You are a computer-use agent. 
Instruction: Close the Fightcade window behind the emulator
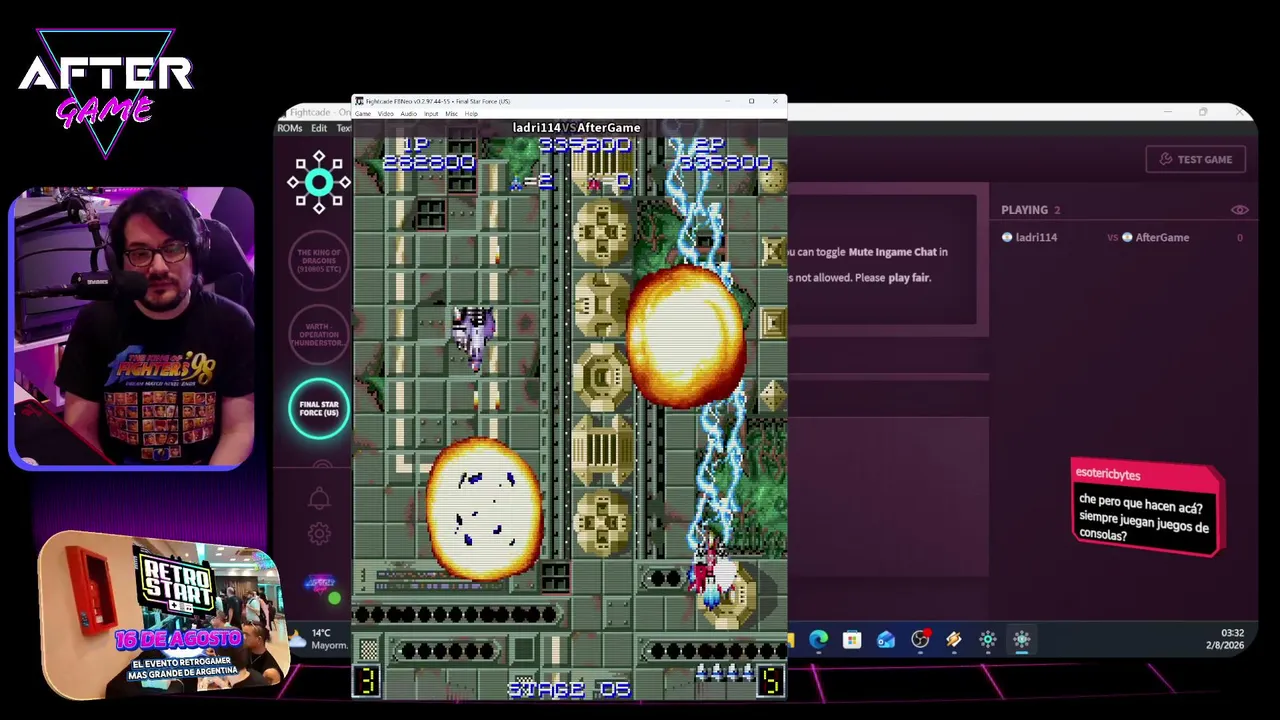pos(1240,113)
